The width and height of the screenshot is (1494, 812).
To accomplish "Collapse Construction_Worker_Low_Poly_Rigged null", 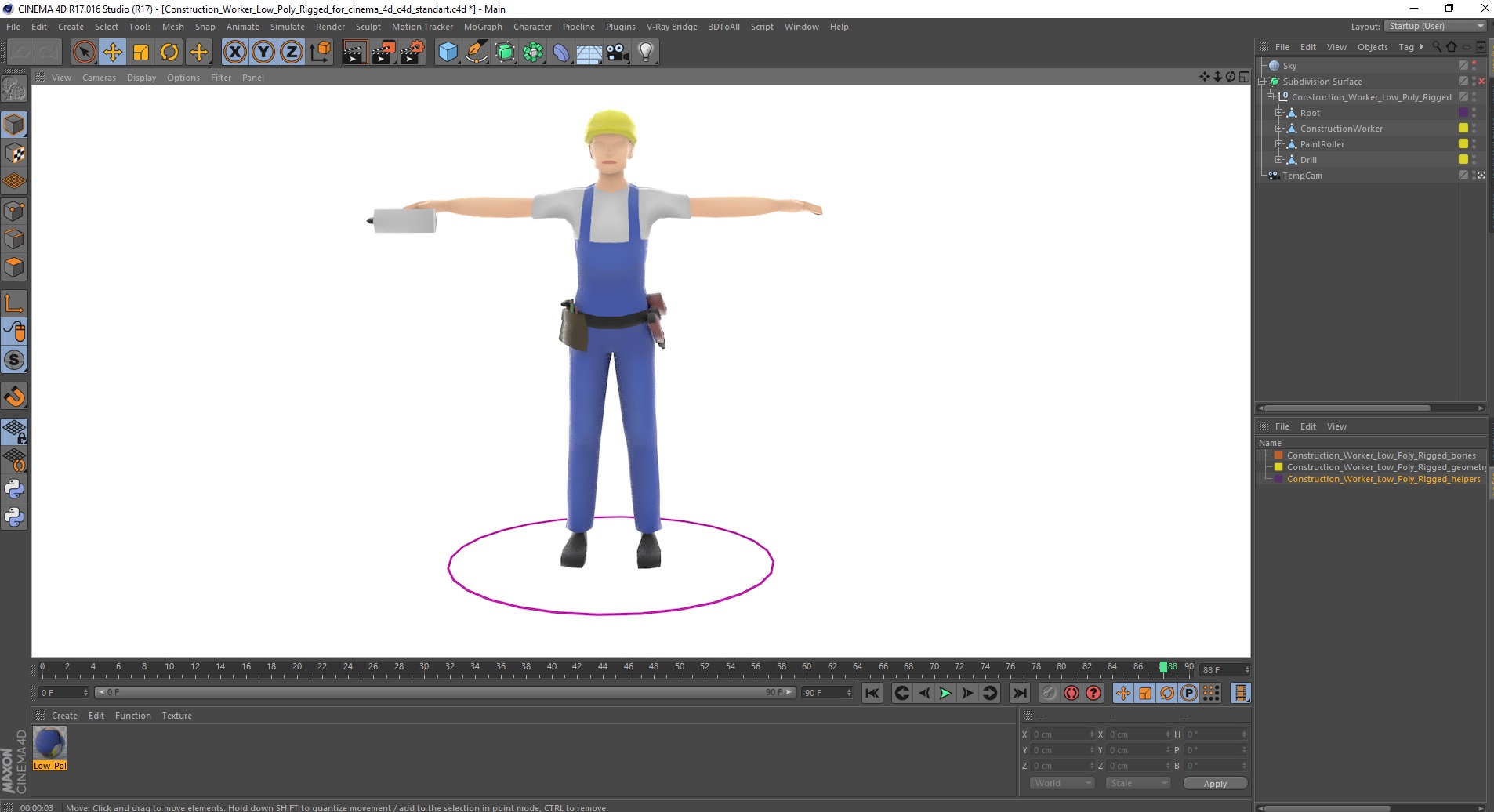I will click(x=1271, y=97).
